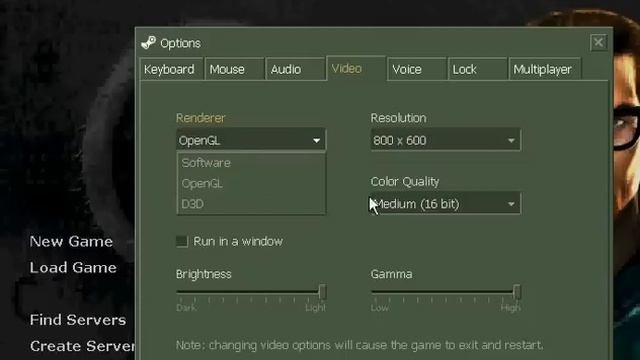640x360 pixels.
Task: Open the Resolution dropdown showing 800 x 600
Action: click(x=445, y=140)
